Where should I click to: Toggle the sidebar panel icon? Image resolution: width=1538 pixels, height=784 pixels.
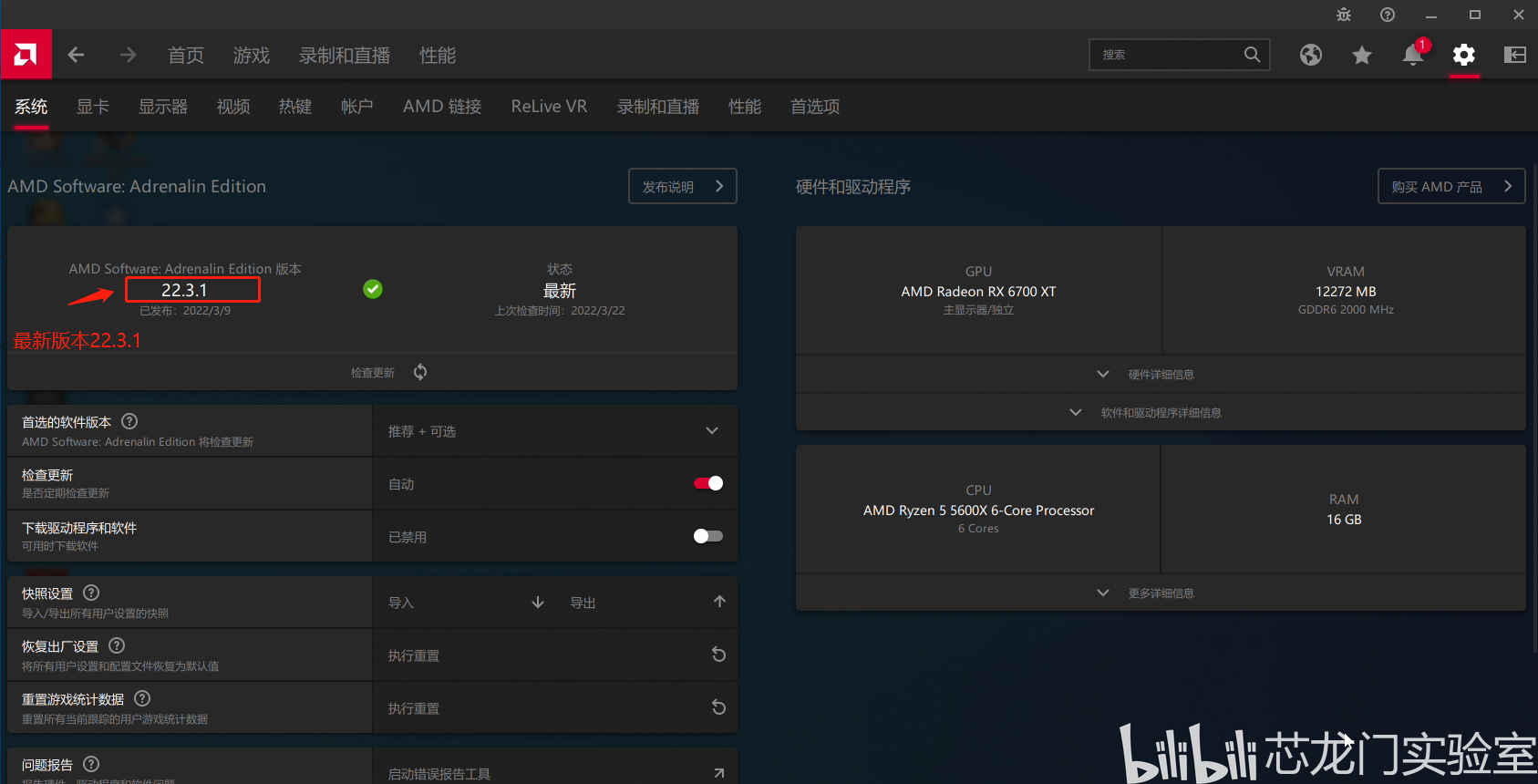tap(1515, 55)
